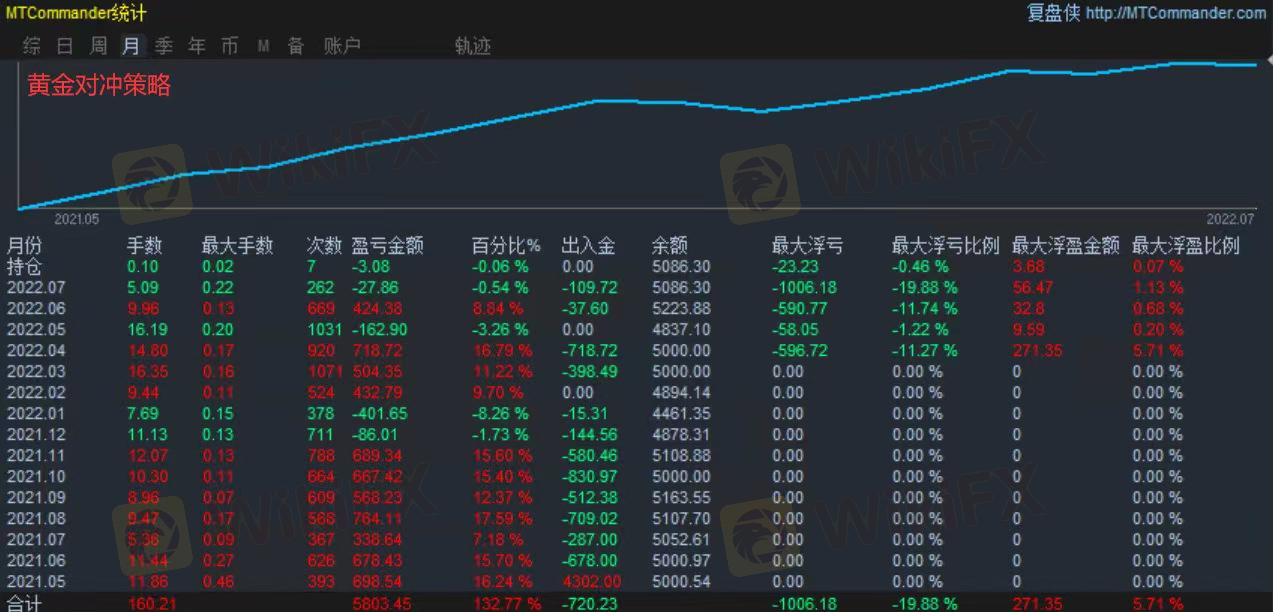Go to the 账户 account tab
This screenshot has width=1273, height=612.
tap(342, 46)
